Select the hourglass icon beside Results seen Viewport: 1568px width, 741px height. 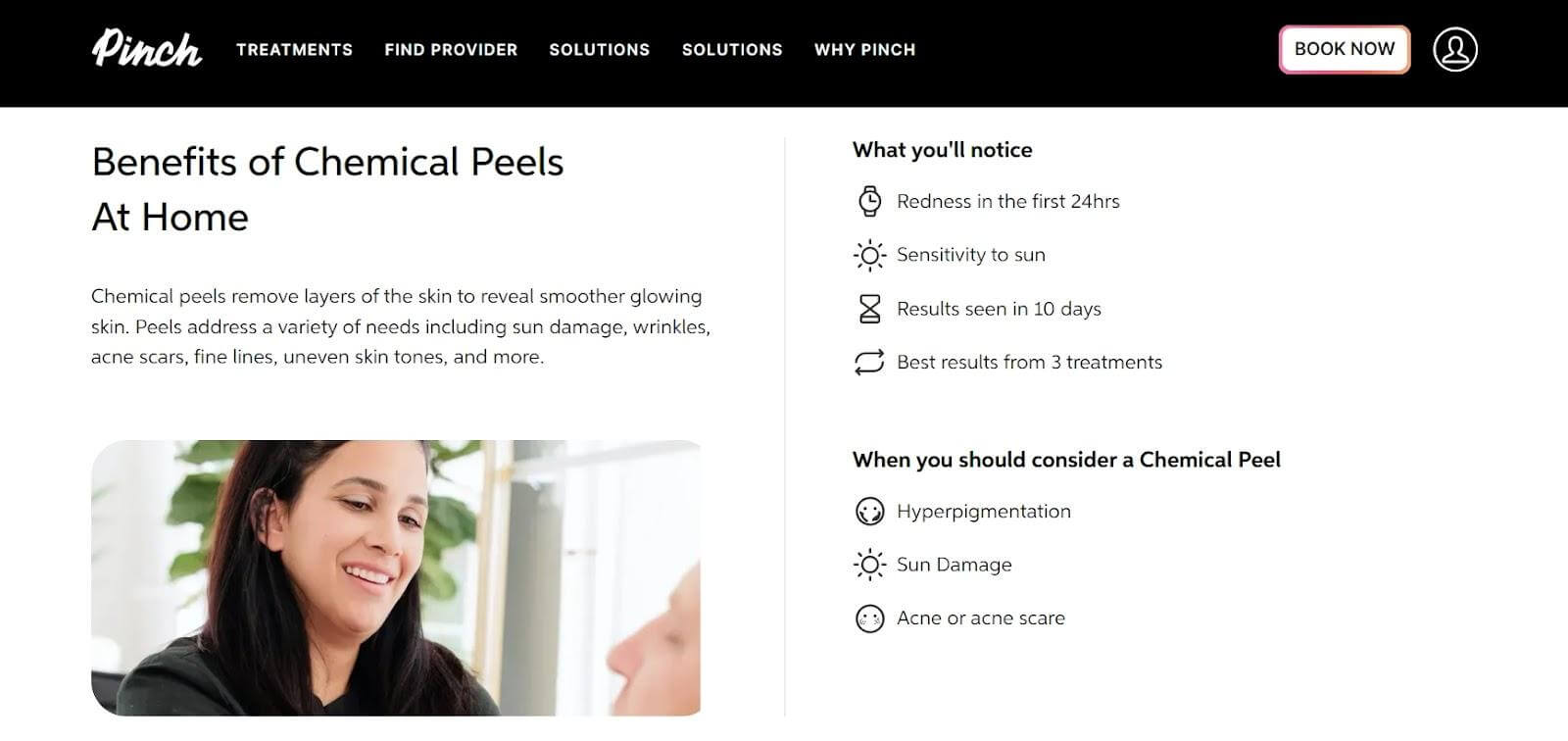point(869,309)
